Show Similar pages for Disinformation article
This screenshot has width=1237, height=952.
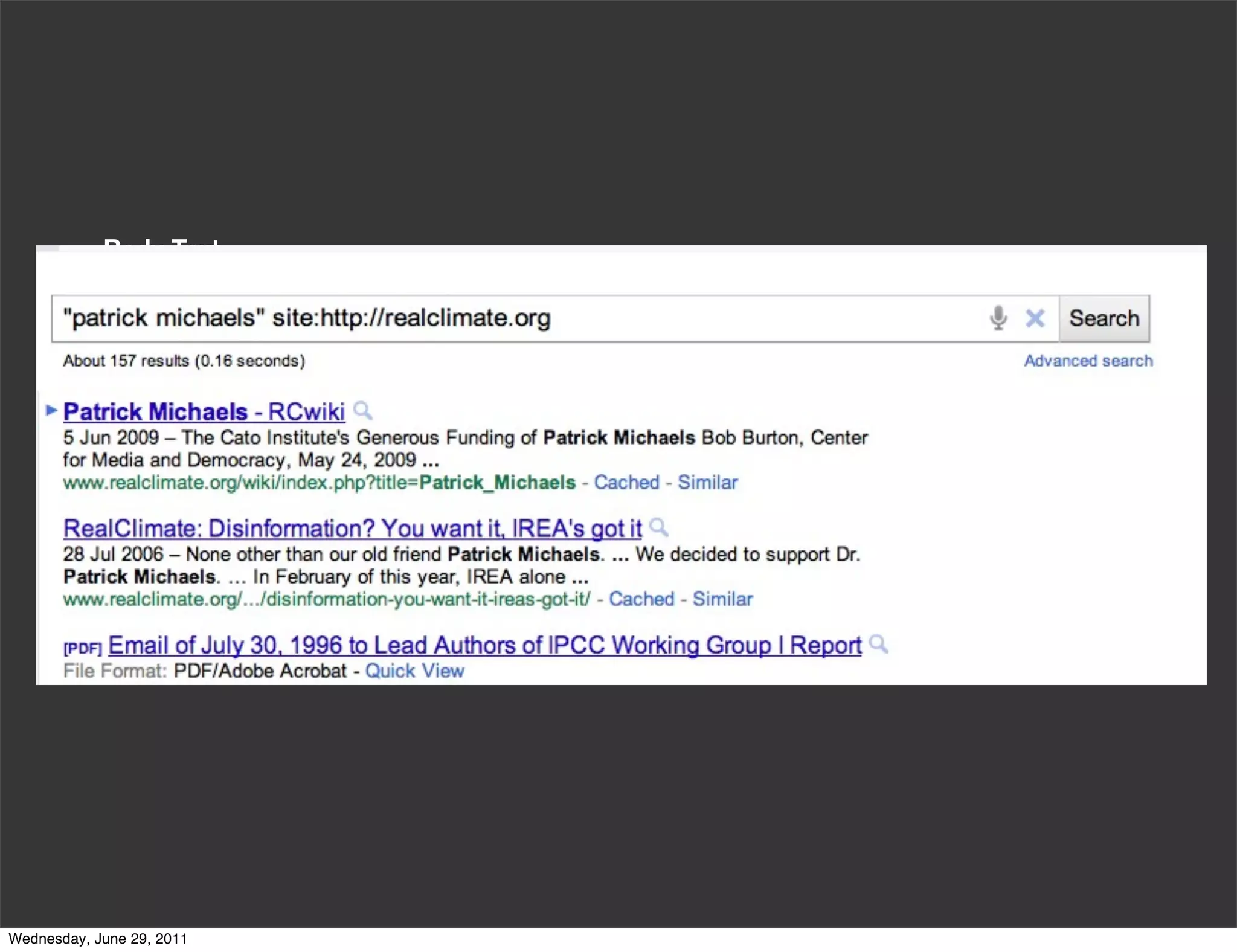(722, 599)
